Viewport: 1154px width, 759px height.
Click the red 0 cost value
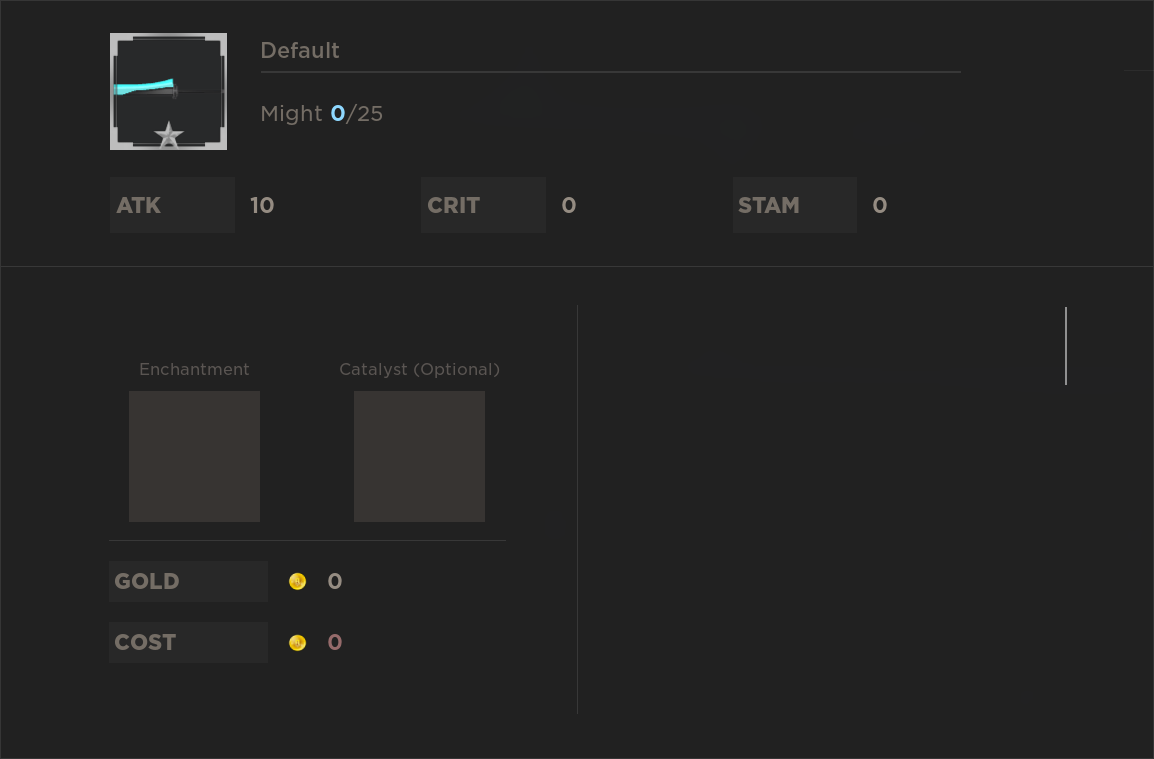click(335, 642)
